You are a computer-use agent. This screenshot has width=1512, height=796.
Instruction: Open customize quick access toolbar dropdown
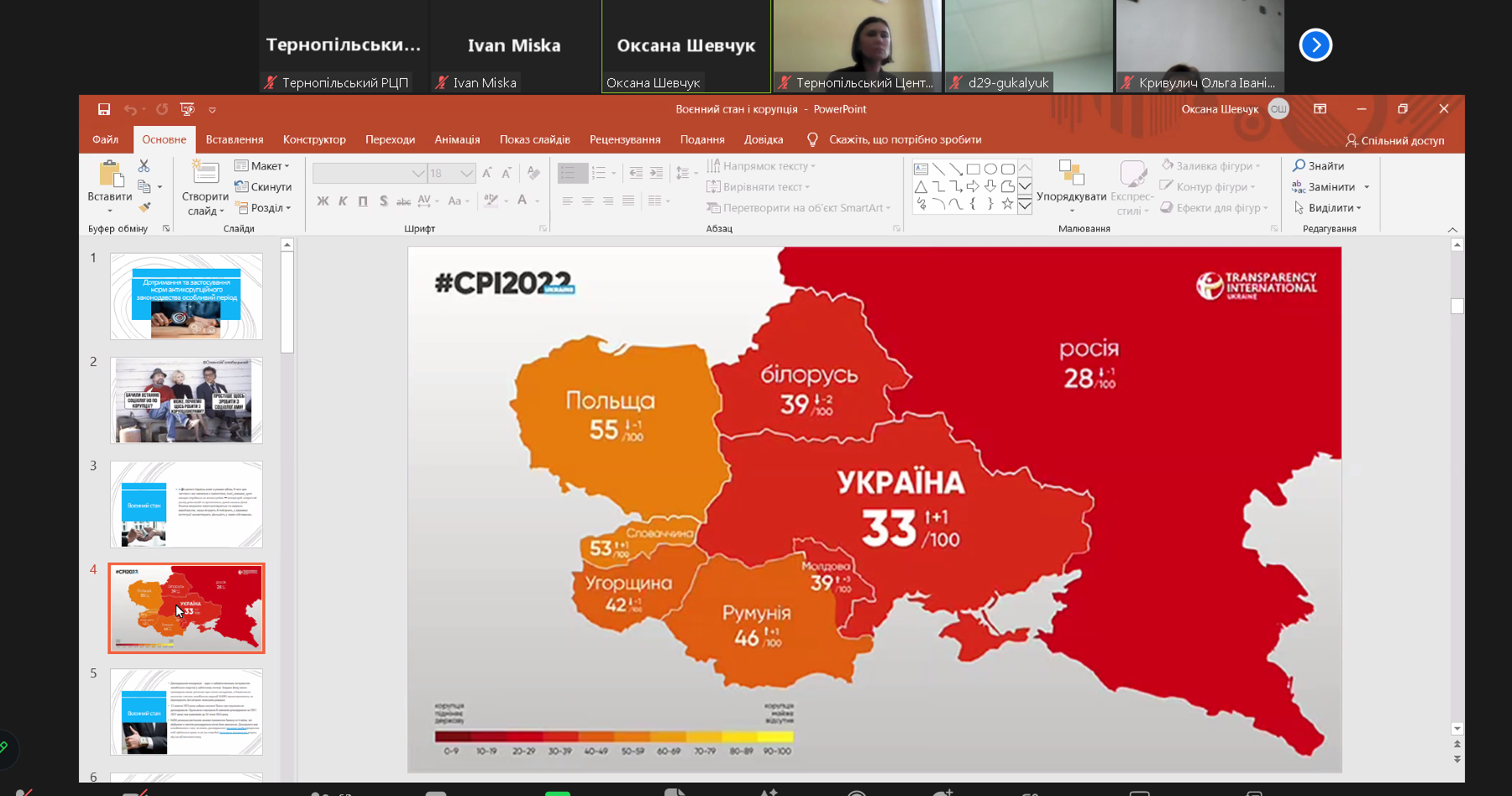pyautogui.click(x=213, y=110)
